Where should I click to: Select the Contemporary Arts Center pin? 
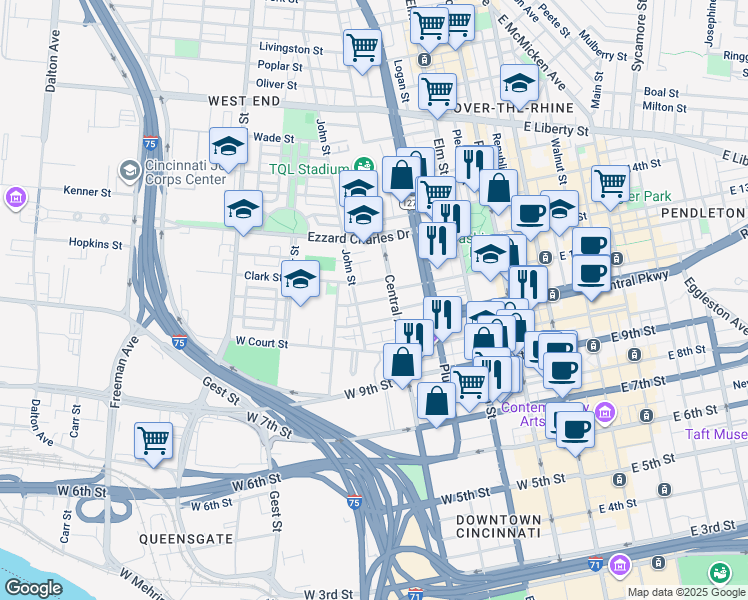pos(602,411)
